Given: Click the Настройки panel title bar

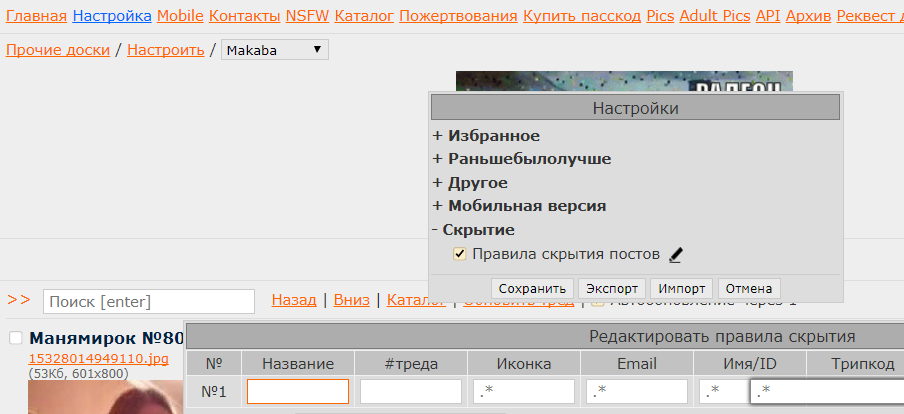Looking at the screenshot, I should (635, 108).
